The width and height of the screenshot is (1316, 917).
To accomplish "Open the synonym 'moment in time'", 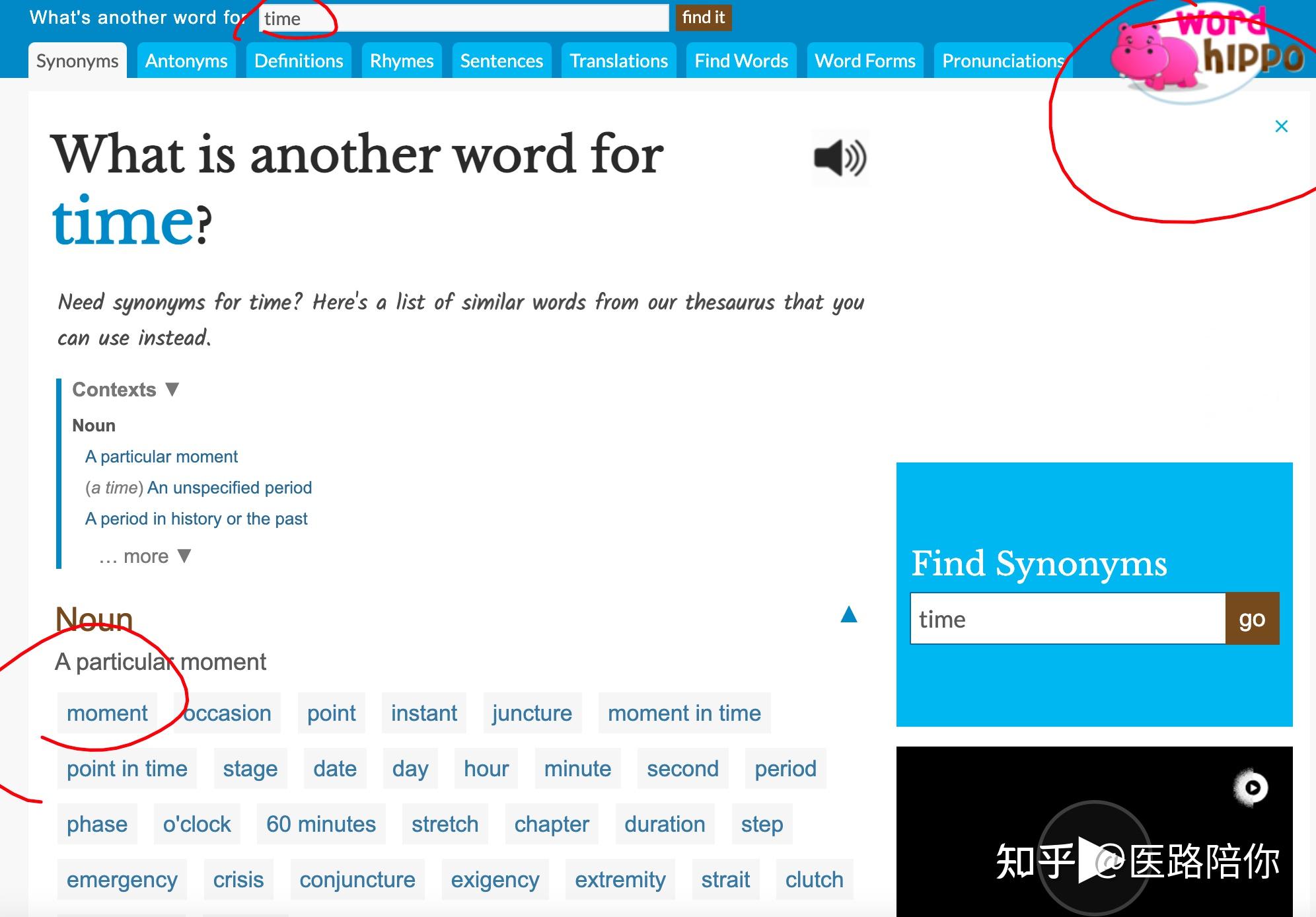I will coord(684,713).
